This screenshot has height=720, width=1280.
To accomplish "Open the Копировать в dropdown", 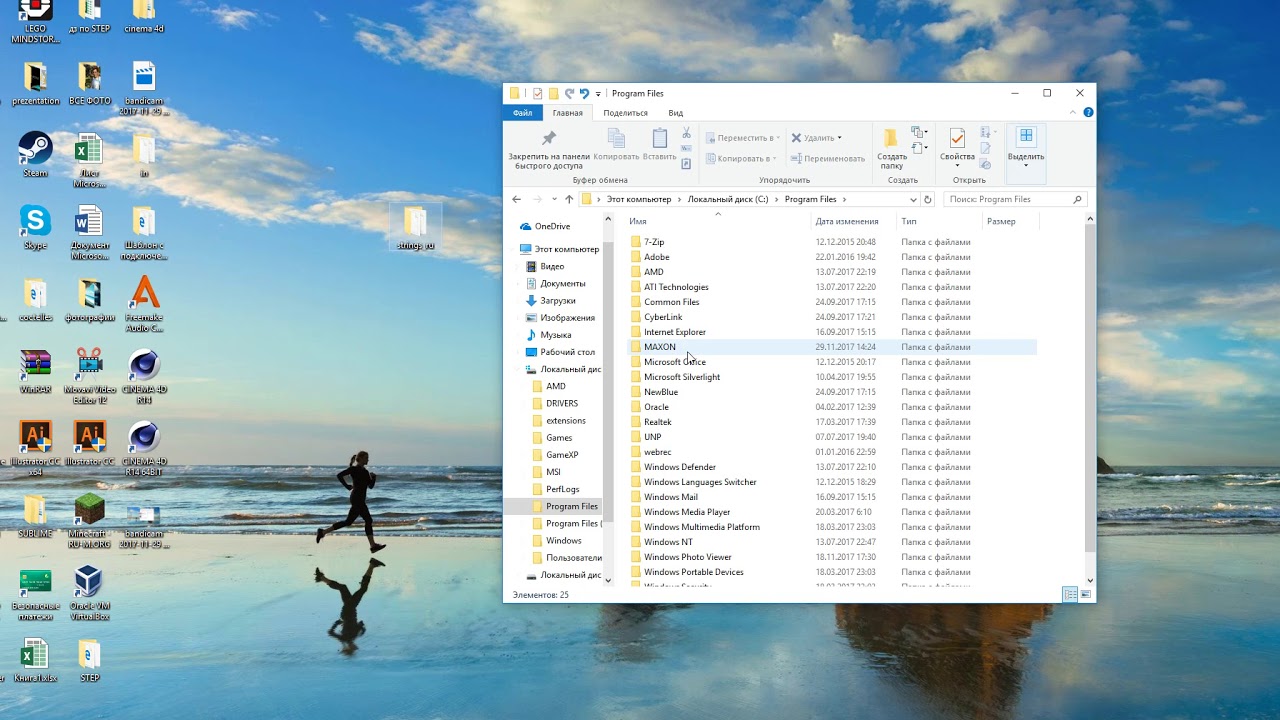I will [x=741, y=158].
